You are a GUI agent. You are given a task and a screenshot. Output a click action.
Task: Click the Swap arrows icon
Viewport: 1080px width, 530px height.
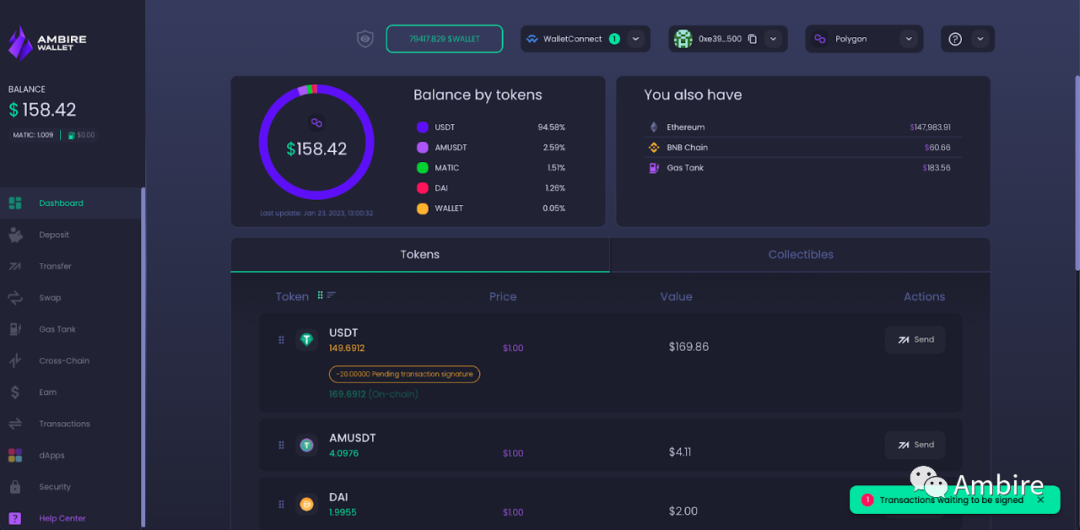click(15, 298)
